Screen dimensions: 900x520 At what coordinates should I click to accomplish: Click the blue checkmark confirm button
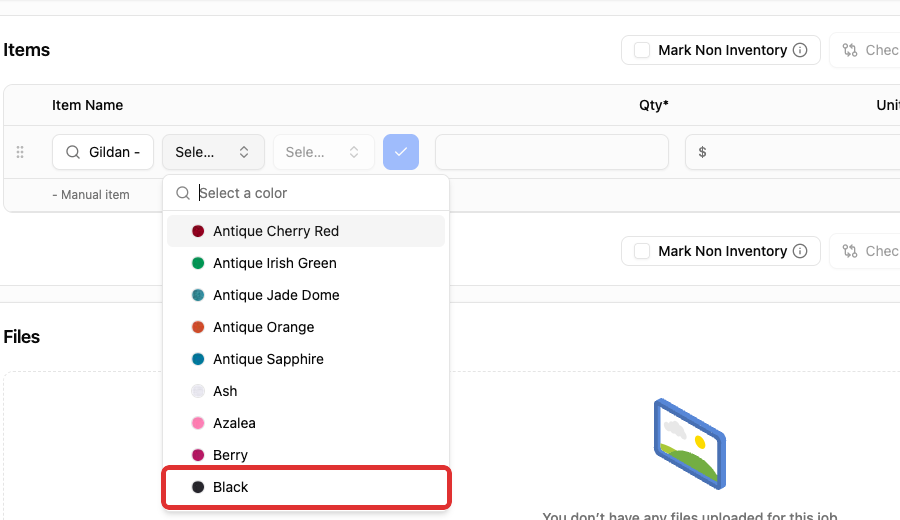click(x=401, y=152)
